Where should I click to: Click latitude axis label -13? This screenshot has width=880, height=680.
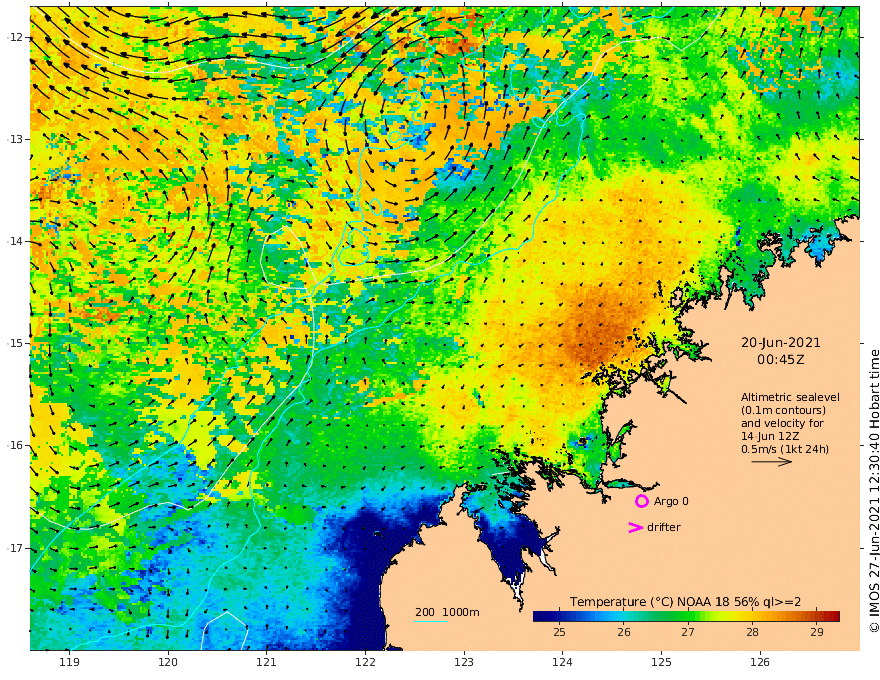(15, 139)
